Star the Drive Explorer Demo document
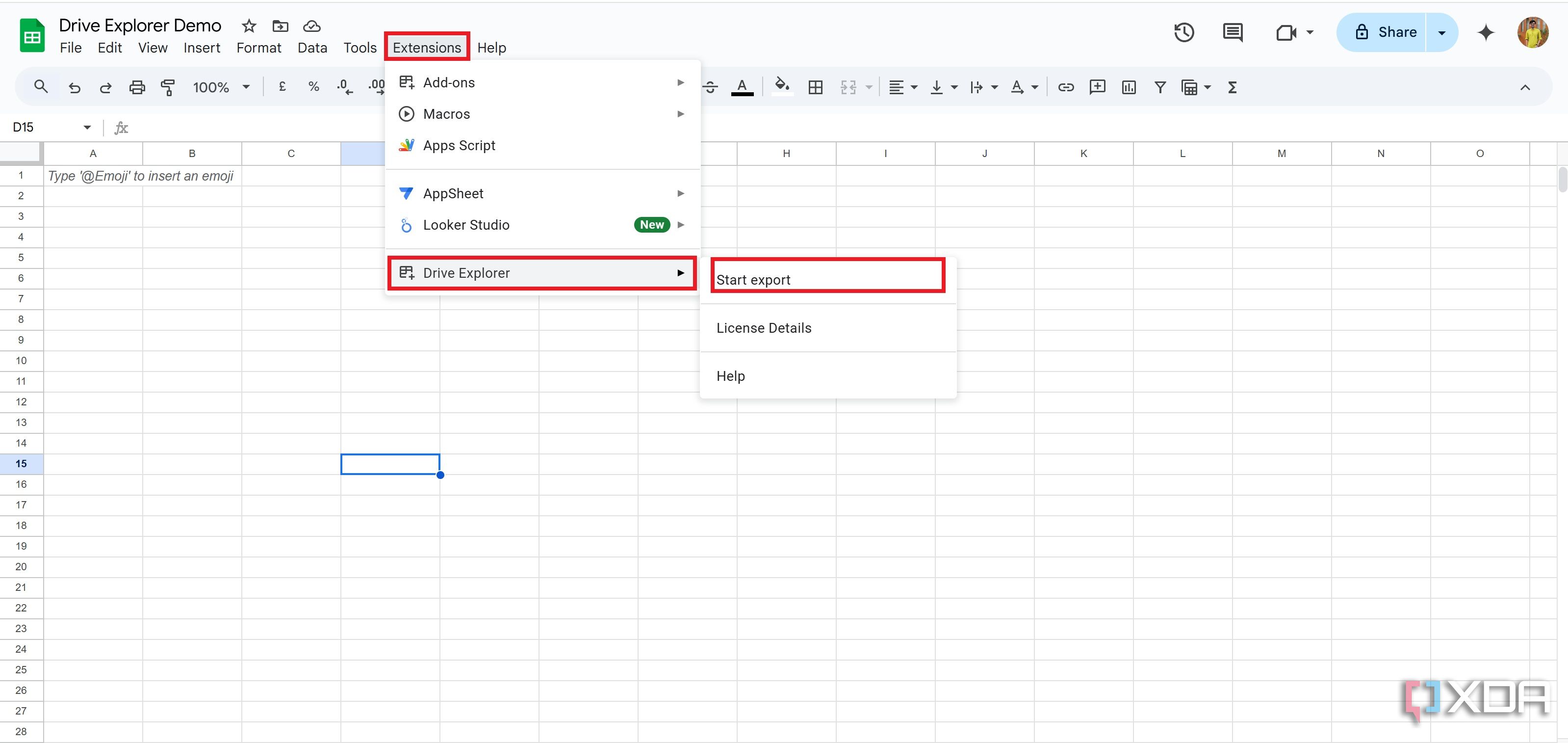Screen dimensions: 1568x743 click(x=248, y=26)
